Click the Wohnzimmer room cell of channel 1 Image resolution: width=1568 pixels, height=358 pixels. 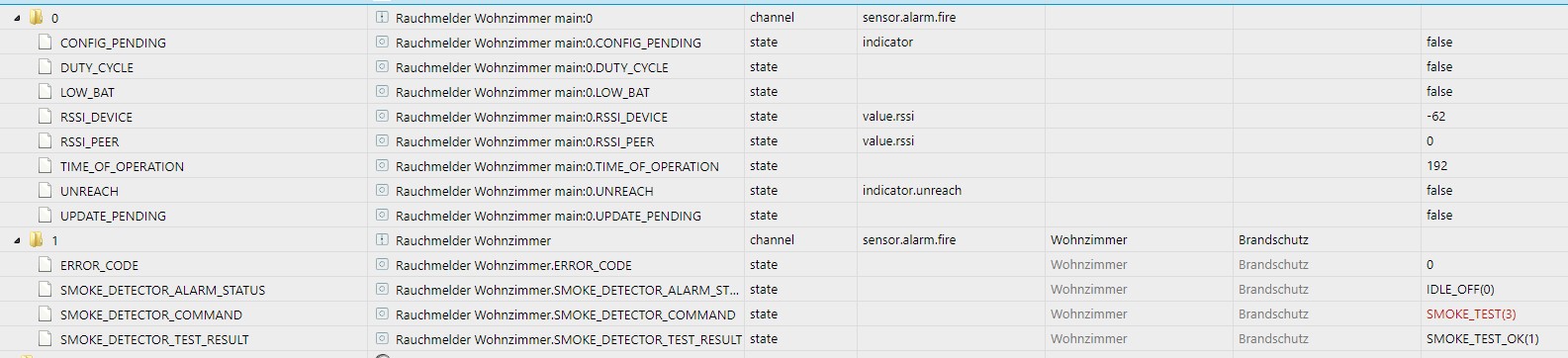1089,240
